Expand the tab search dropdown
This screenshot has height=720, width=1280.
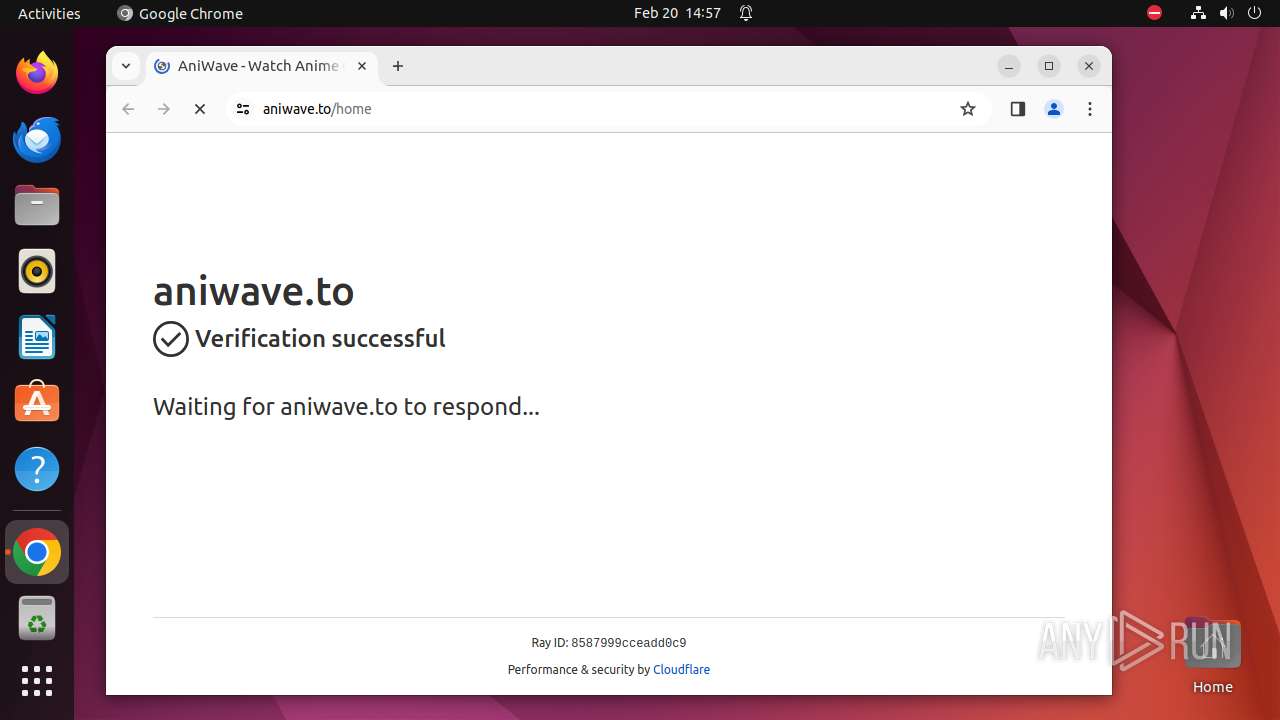(x=126, y=66)
